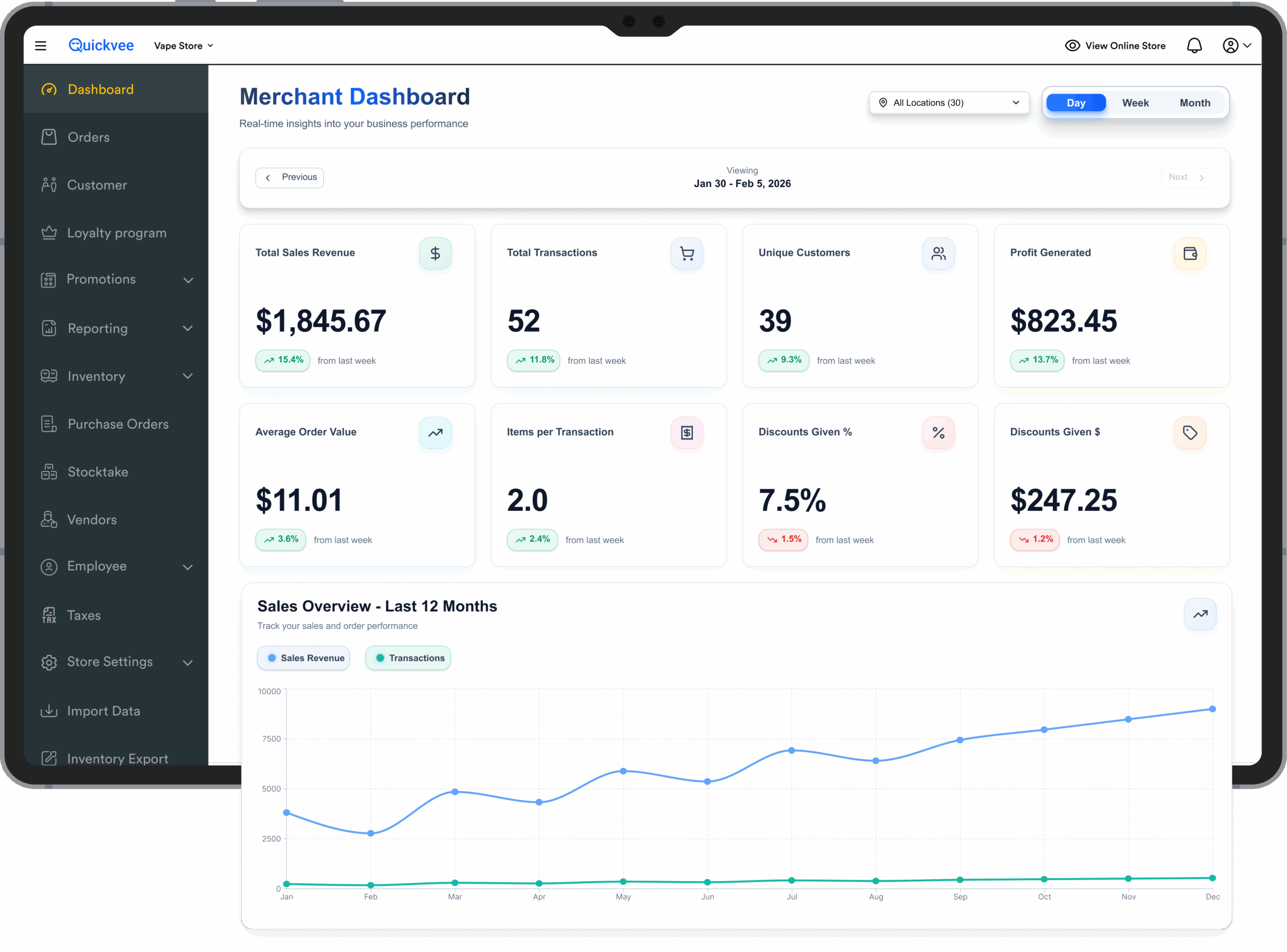Open the All Locations dropdown
Screen dimensions: 1287x952
coord(949,103)
